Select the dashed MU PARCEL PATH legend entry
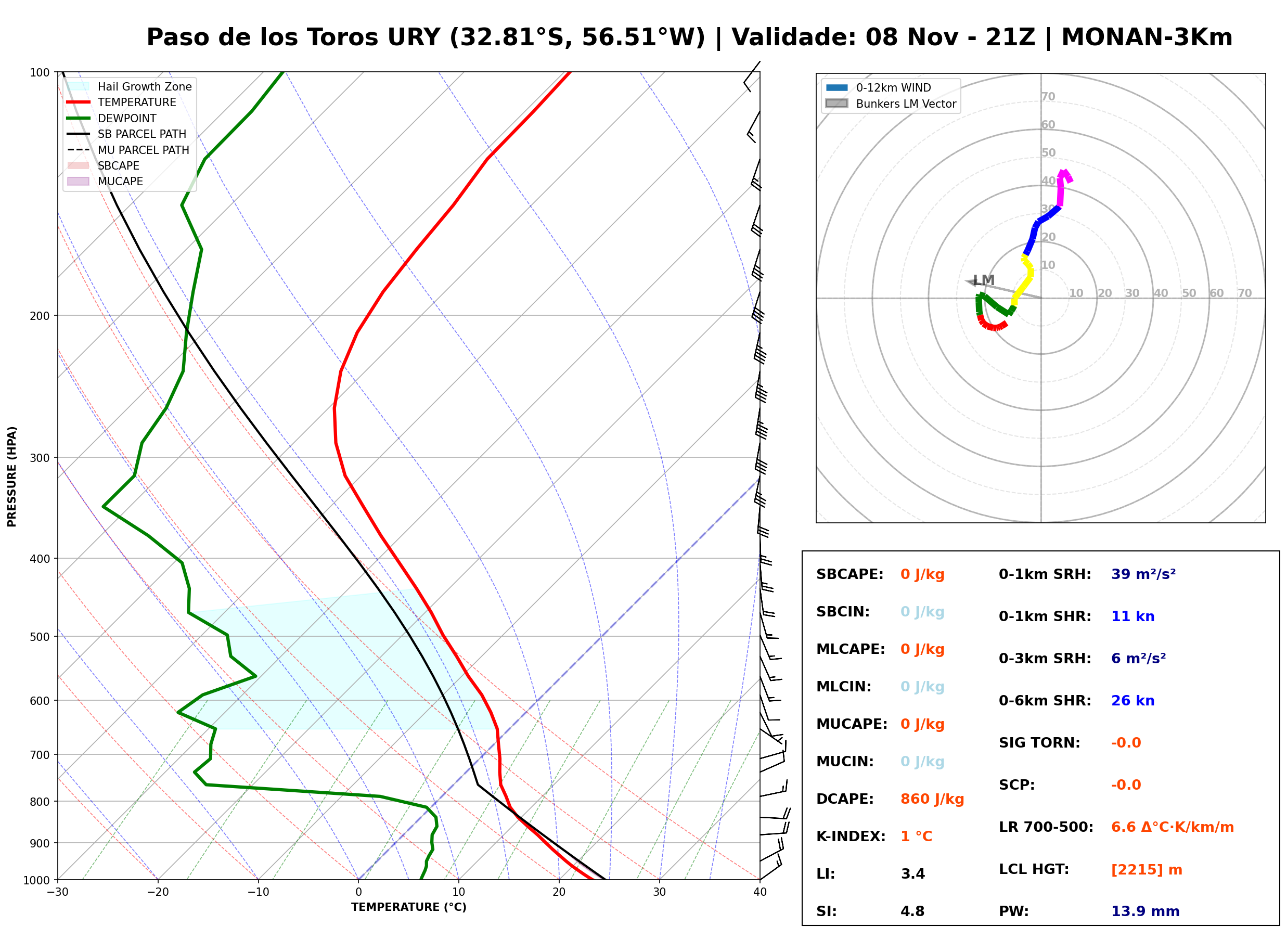Image resolution: width=1287 pixels, height=952 pixels. (128, 150)
